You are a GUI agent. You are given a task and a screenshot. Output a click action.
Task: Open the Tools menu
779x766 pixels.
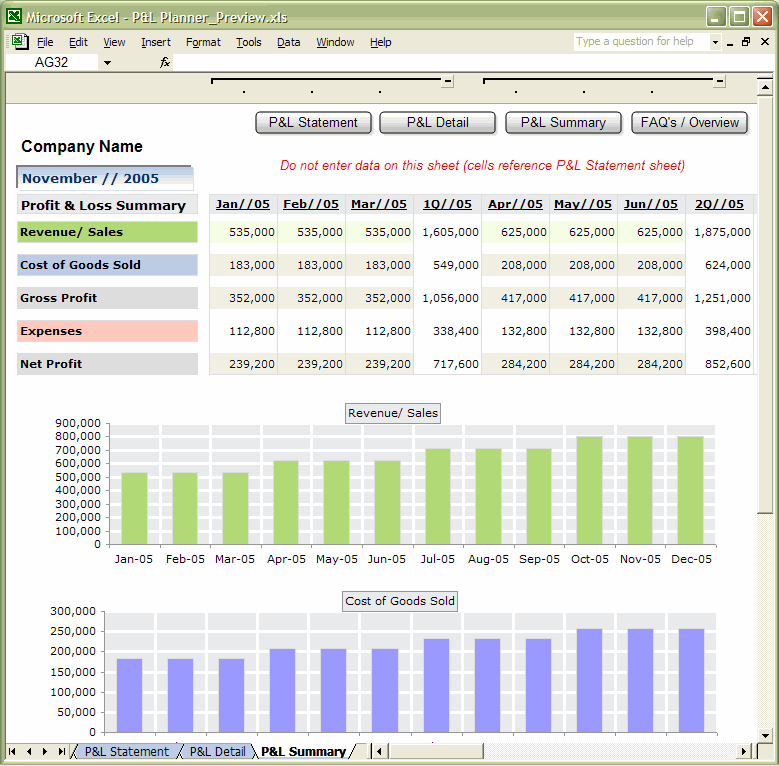248,42
